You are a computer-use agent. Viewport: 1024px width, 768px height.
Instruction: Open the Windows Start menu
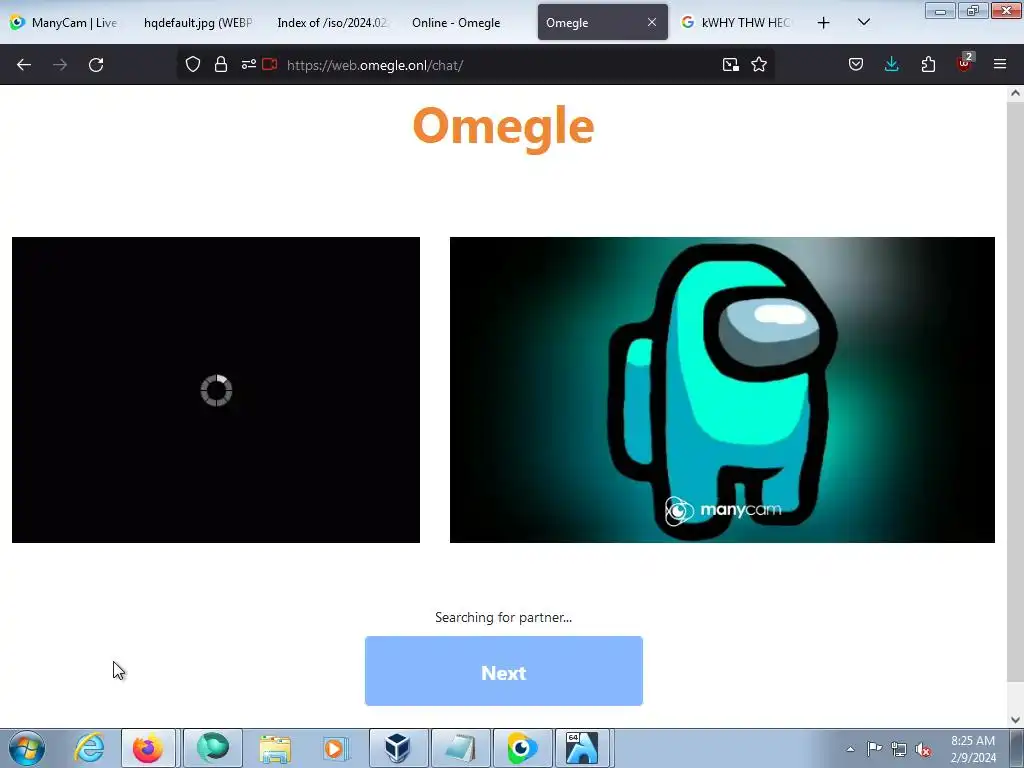point(27,748)
